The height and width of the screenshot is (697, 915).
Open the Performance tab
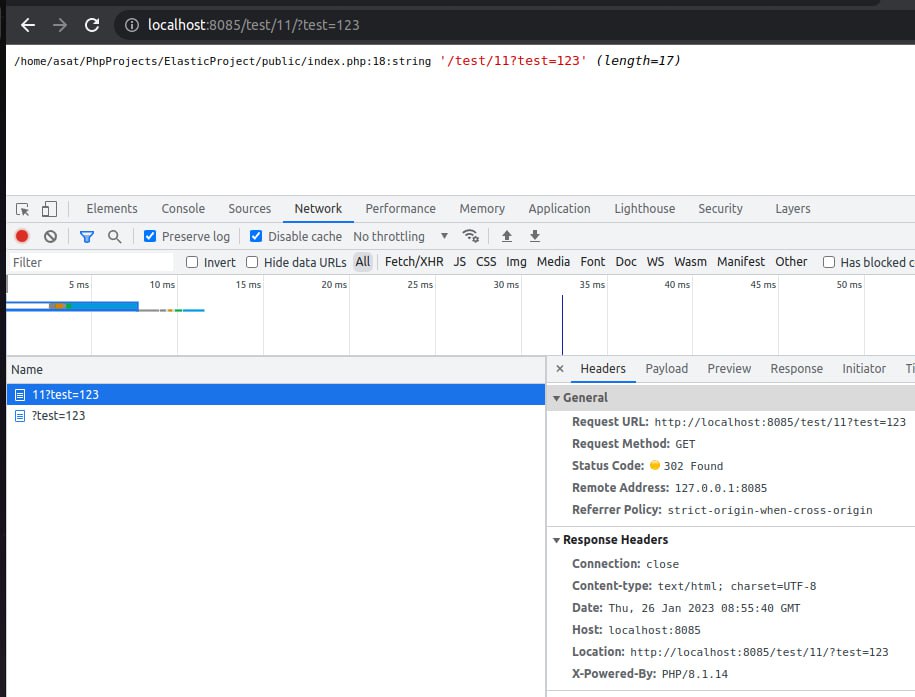click(x=400, y=208)
